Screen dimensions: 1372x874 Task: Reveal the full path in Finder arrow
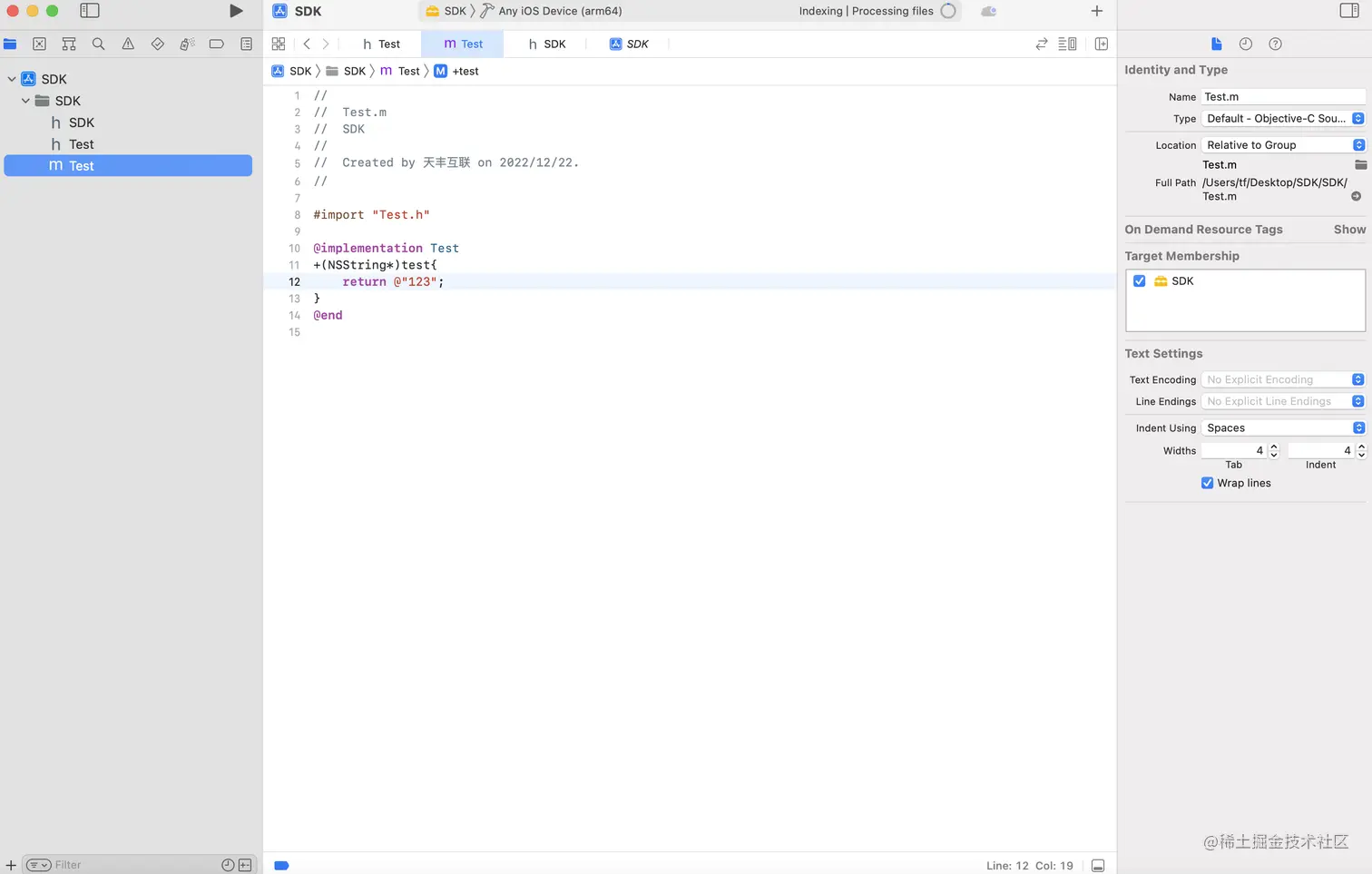click(x=1356, y=196)
